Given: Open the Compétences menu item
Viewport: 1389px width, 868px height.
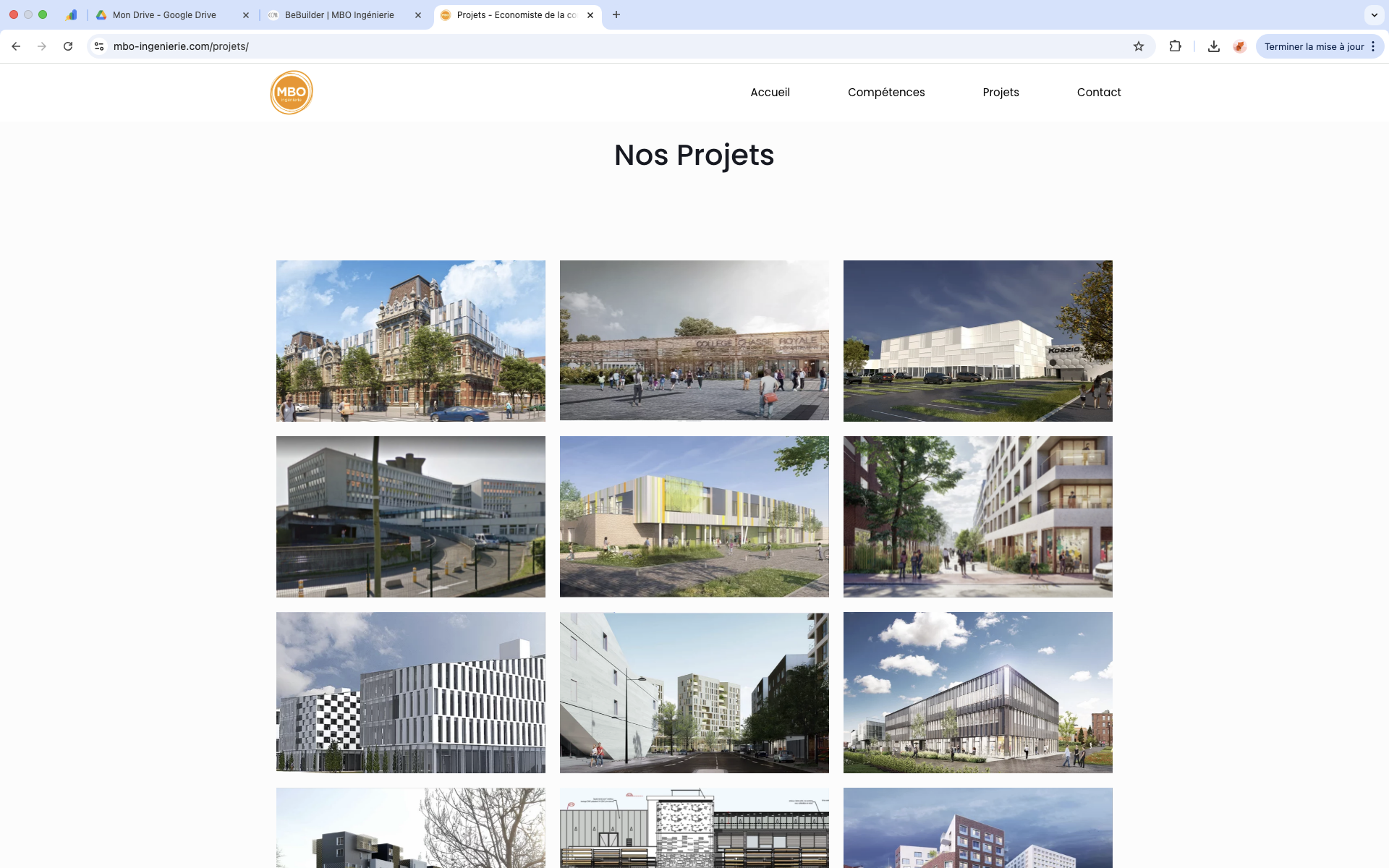Looking at the screenshot, I should (x=885, y=93).
